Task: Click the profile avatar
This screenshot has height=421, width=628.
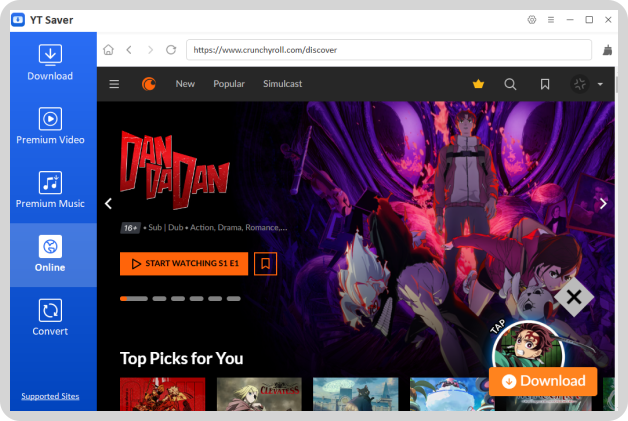Action: (580, 84)
